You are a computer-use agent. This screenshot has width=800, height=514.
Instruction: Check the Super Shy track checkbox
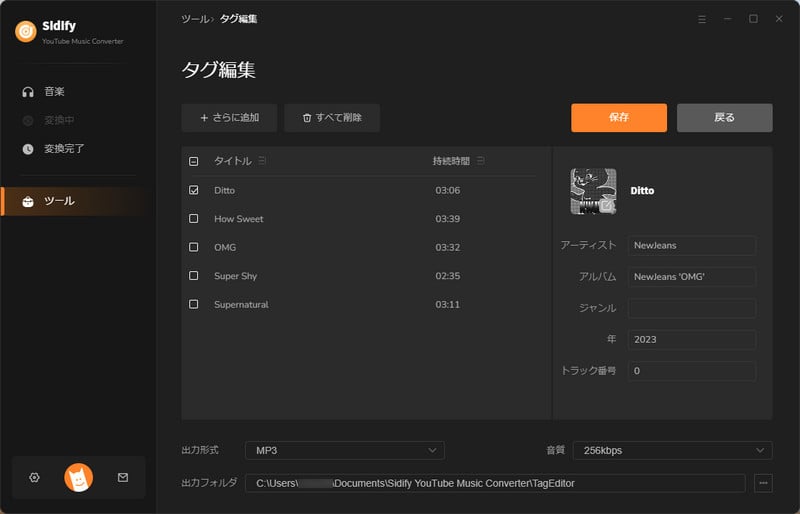193,276
